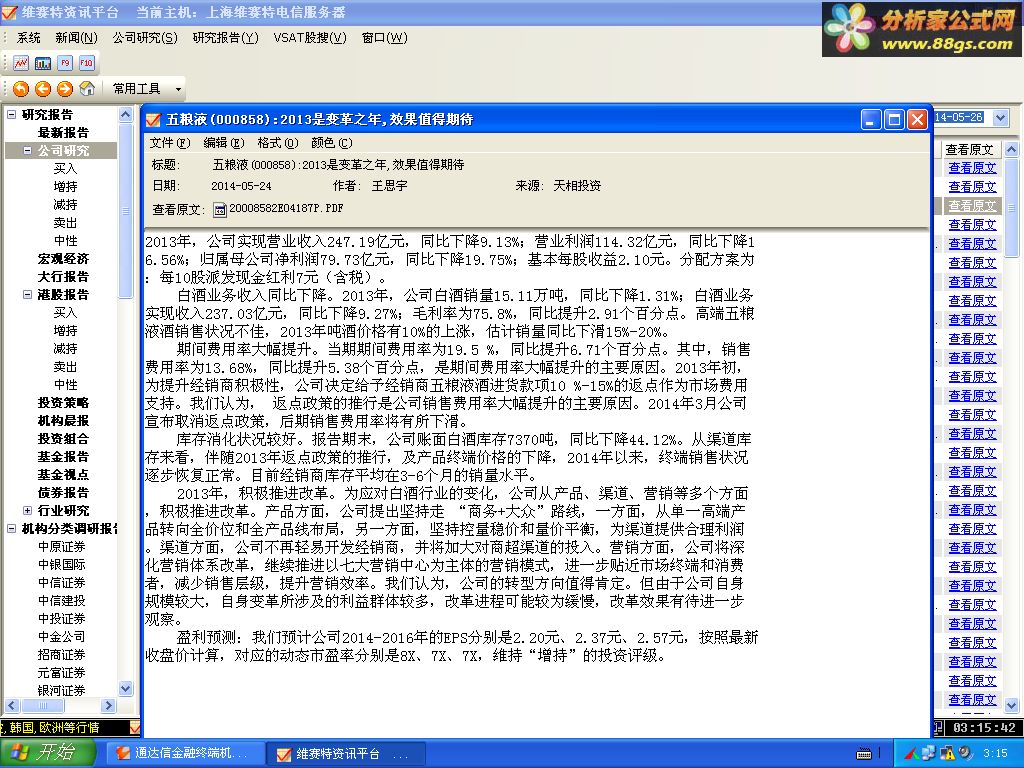Open the date dropdown showing 14-05-26
The width and height of the screenshot is (1024, 768).
pos(1000,118)
